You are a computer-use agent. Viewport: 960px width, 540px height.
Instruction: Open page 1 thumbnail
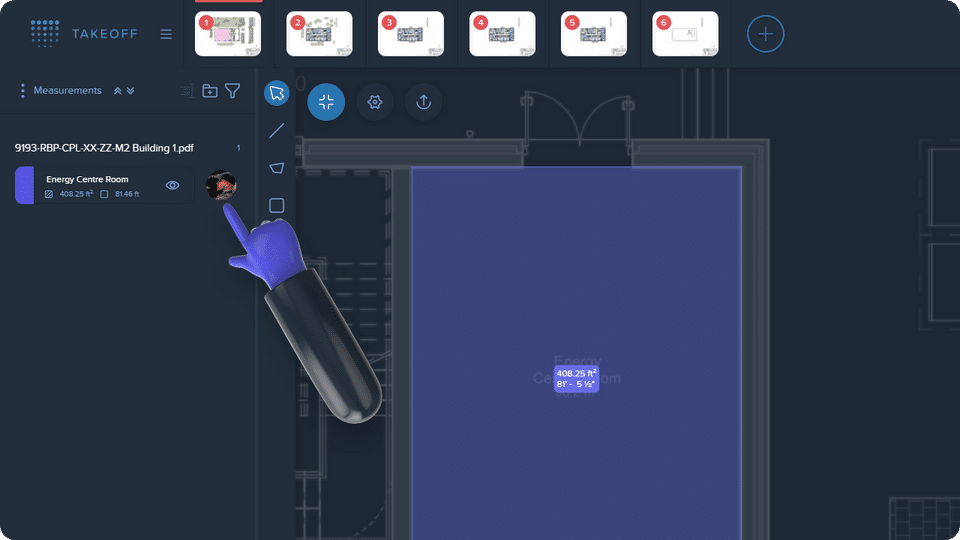coord(228,34)
